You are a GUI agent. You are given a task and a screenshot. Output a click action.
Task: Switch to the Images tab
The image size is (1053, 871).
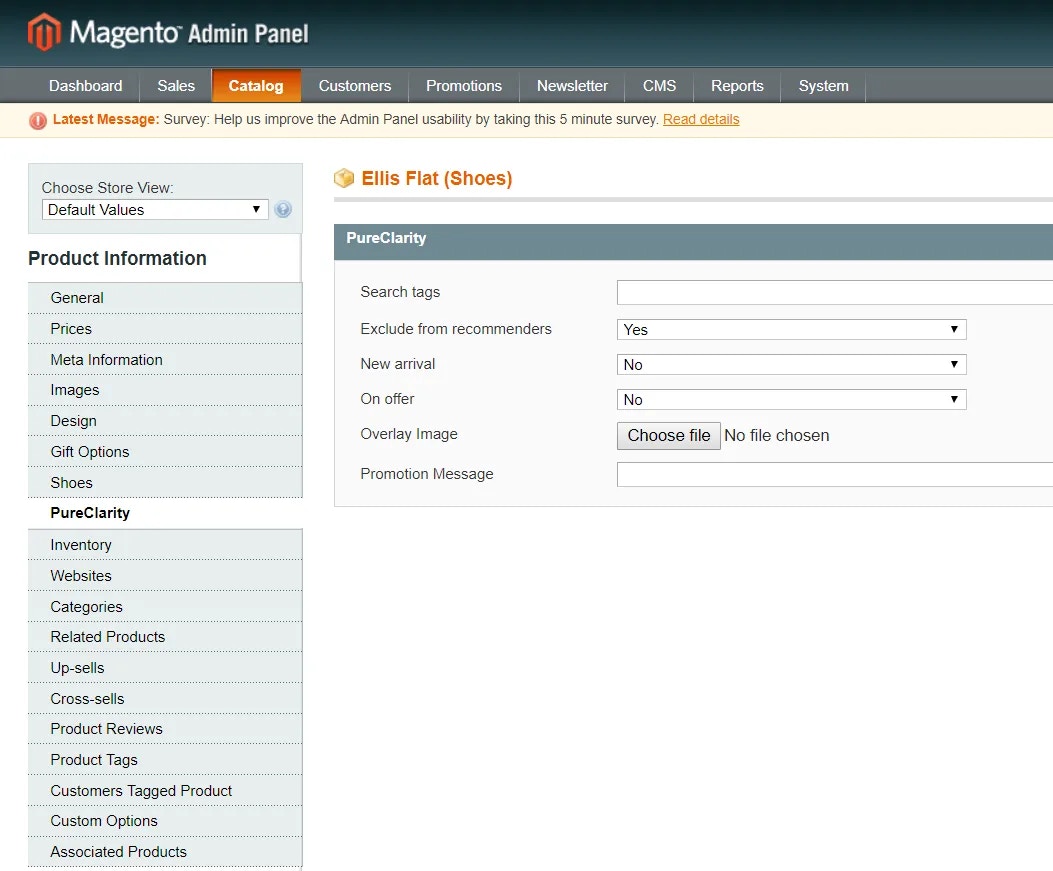coord(165,389)
